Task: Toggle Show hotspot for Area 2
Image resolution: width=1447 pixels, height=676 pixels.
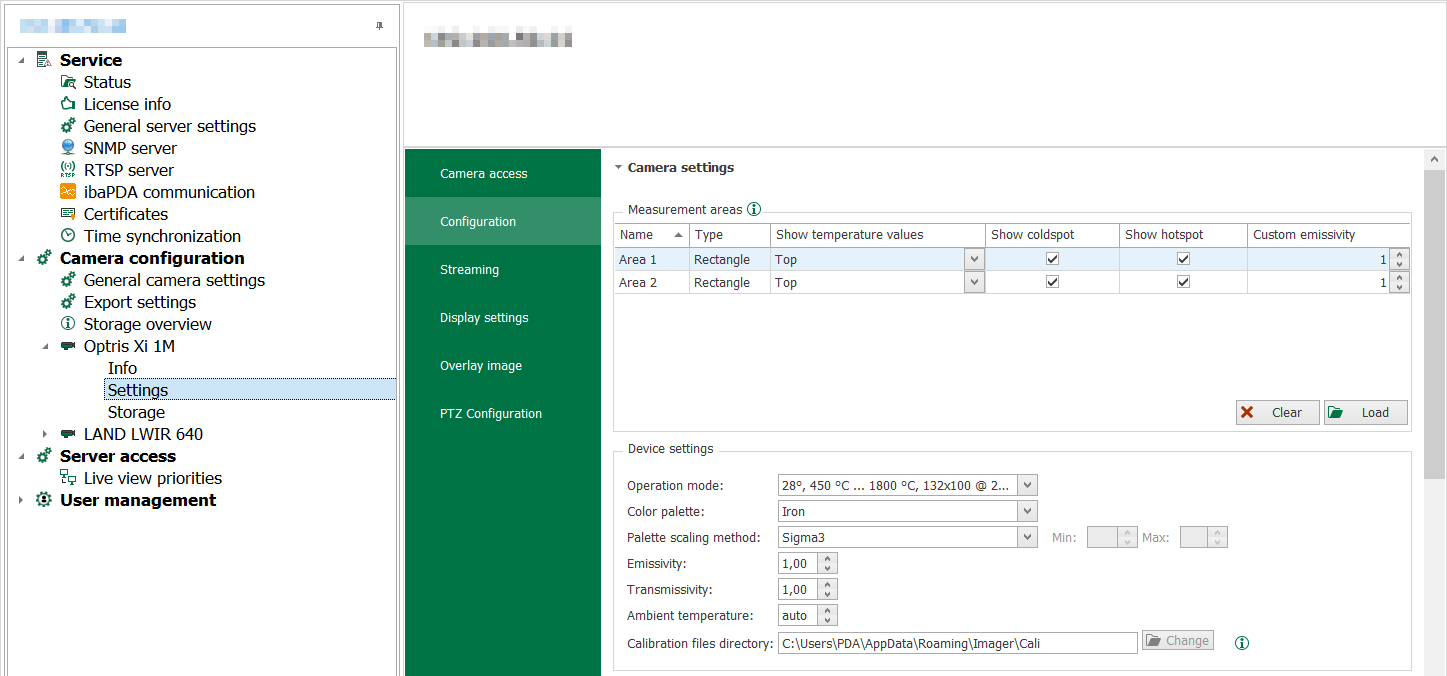Action: [x=1183, y=282]
